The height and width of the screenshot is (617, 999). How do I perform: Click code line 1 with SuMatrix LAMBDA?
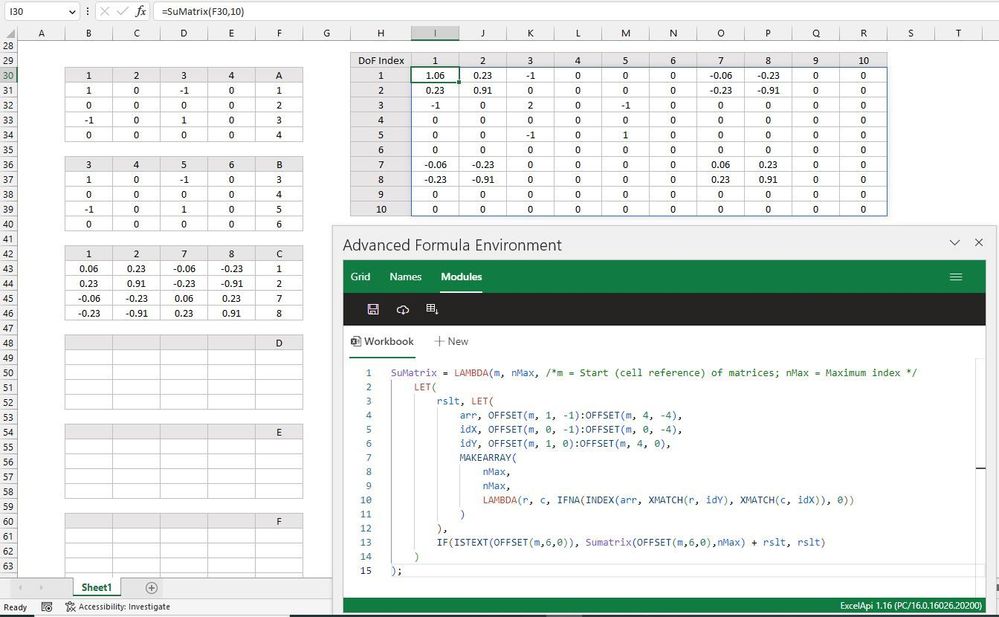pos(654,373)
